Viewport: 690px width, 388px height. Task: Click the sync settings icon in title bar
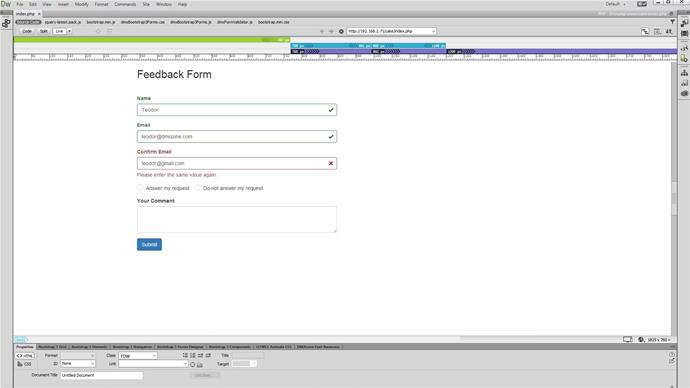coord(642,4)
